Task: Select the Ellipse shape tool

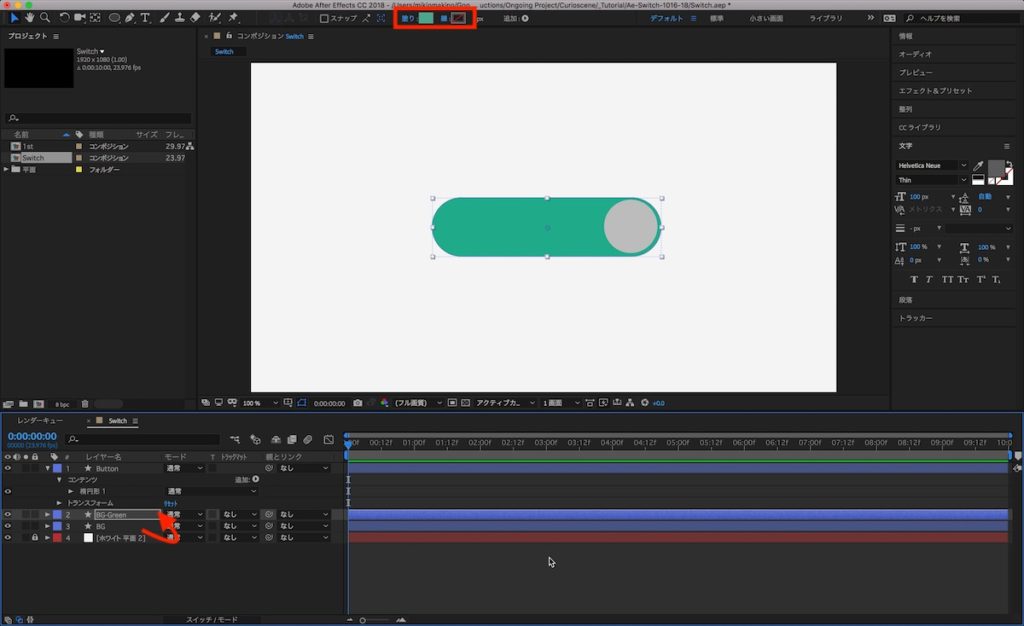Action: [114, 18]
